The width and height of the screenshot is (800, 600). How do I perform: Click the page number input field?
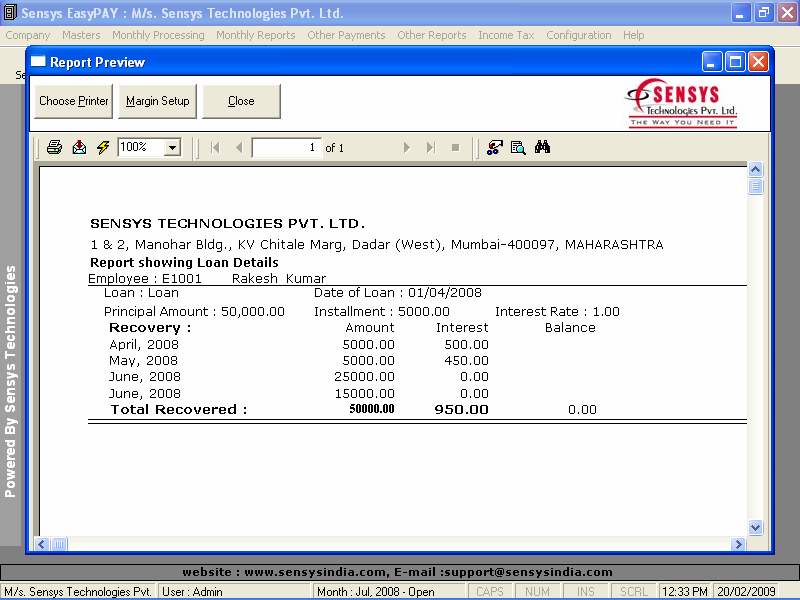(x=287, y=148)
